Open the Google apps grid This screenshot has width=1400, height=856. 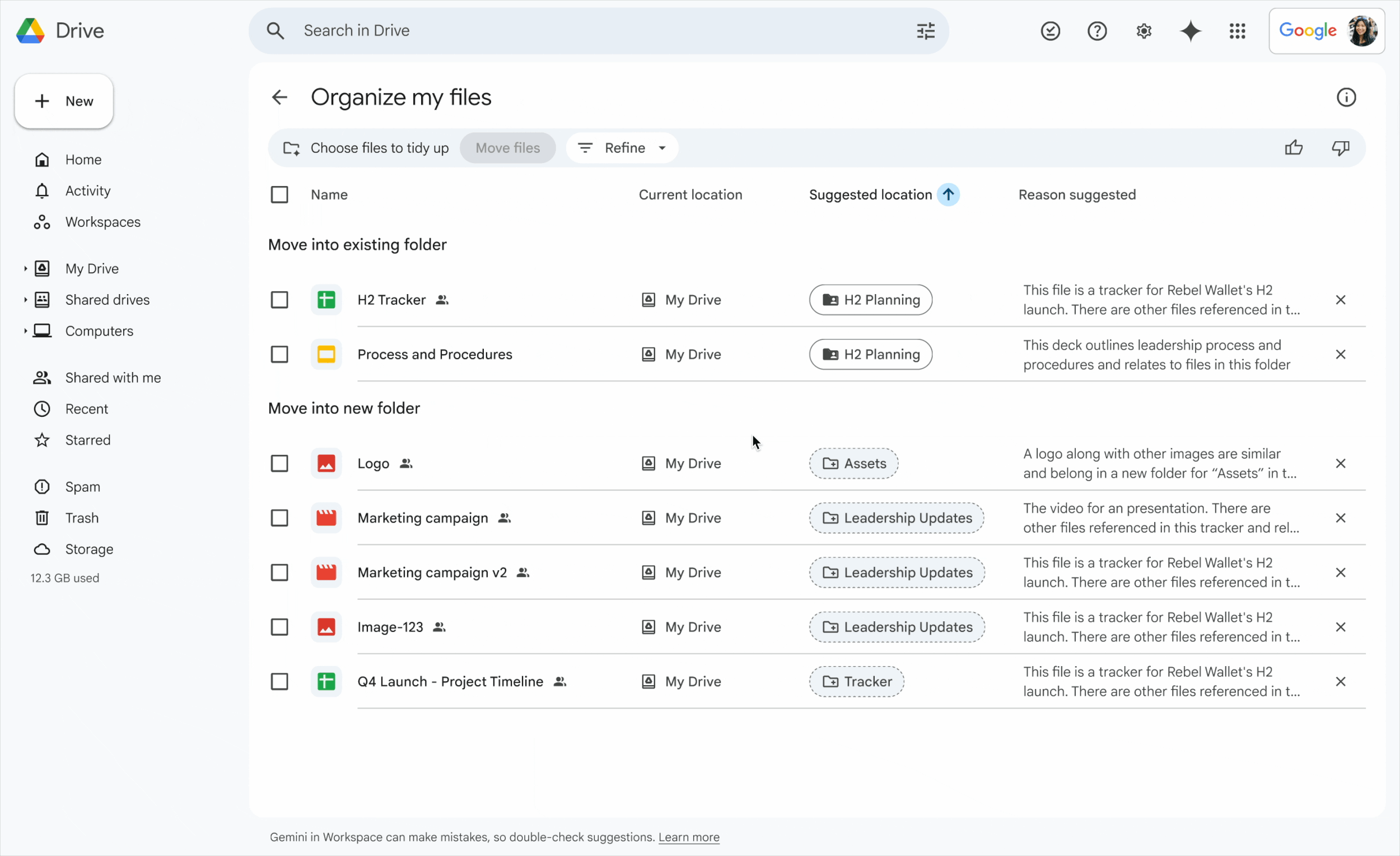click(1238, 31)
